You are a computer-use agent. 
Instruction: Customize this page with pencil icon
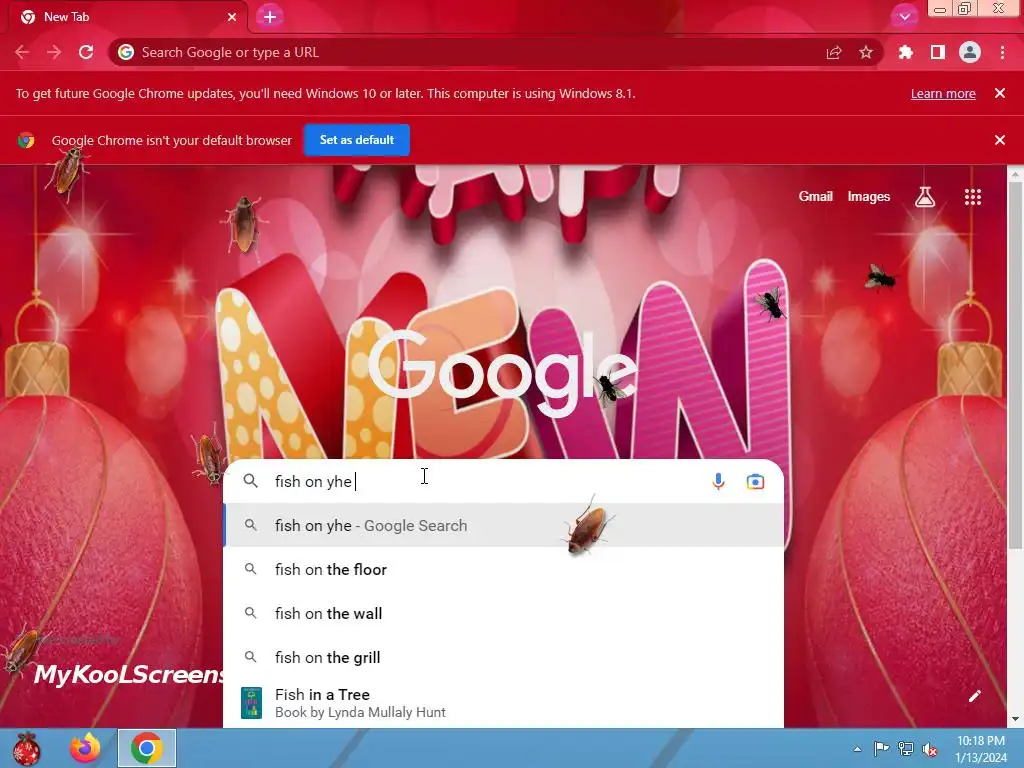point(974,696)
